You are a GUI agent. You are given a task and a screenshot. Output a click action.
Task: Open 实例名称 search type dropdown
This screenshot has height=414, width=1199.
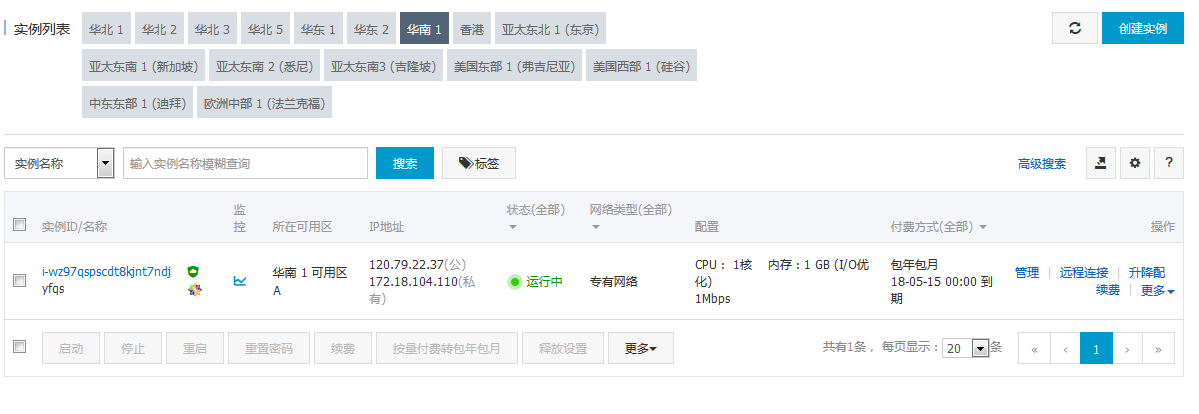[x=60, y=163]
